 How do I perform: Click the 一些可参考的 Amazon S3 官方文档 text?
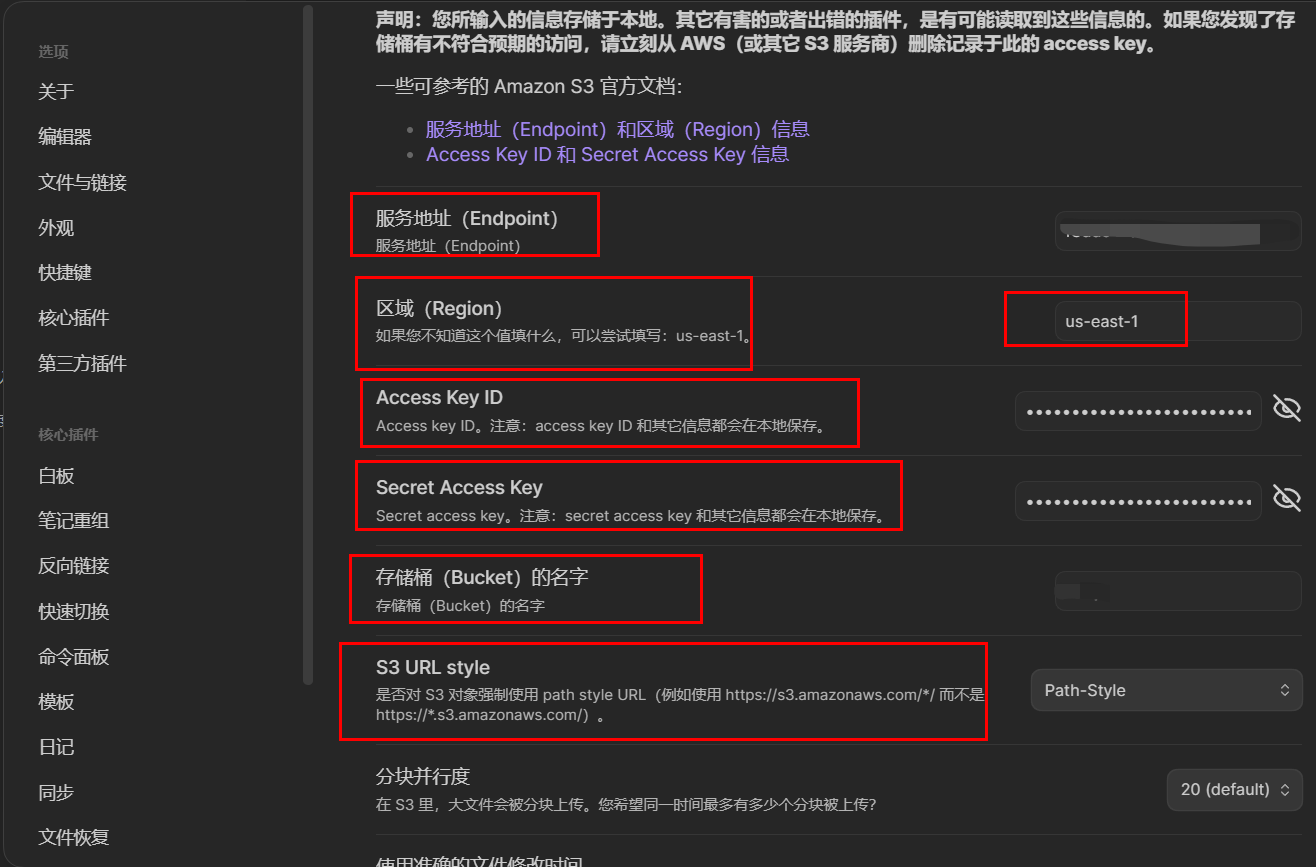coord(530,86)
